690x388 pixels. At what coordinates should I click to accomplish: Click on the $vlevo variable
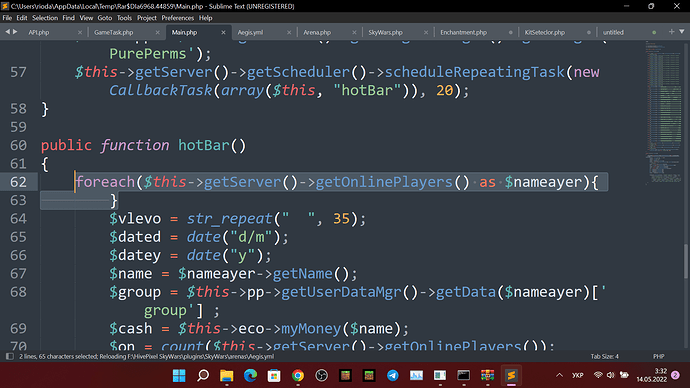[x=135, y=219]
